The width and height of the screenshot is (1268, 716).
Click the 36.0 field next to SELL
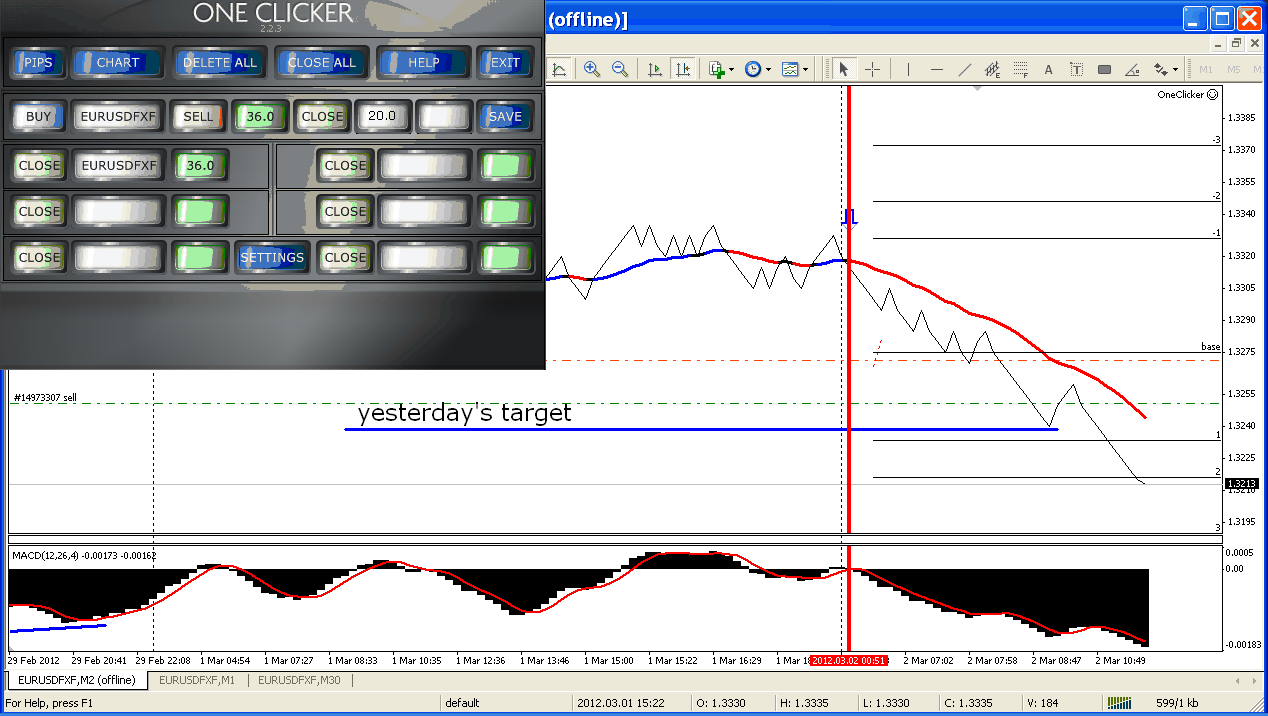pos(260,116)
